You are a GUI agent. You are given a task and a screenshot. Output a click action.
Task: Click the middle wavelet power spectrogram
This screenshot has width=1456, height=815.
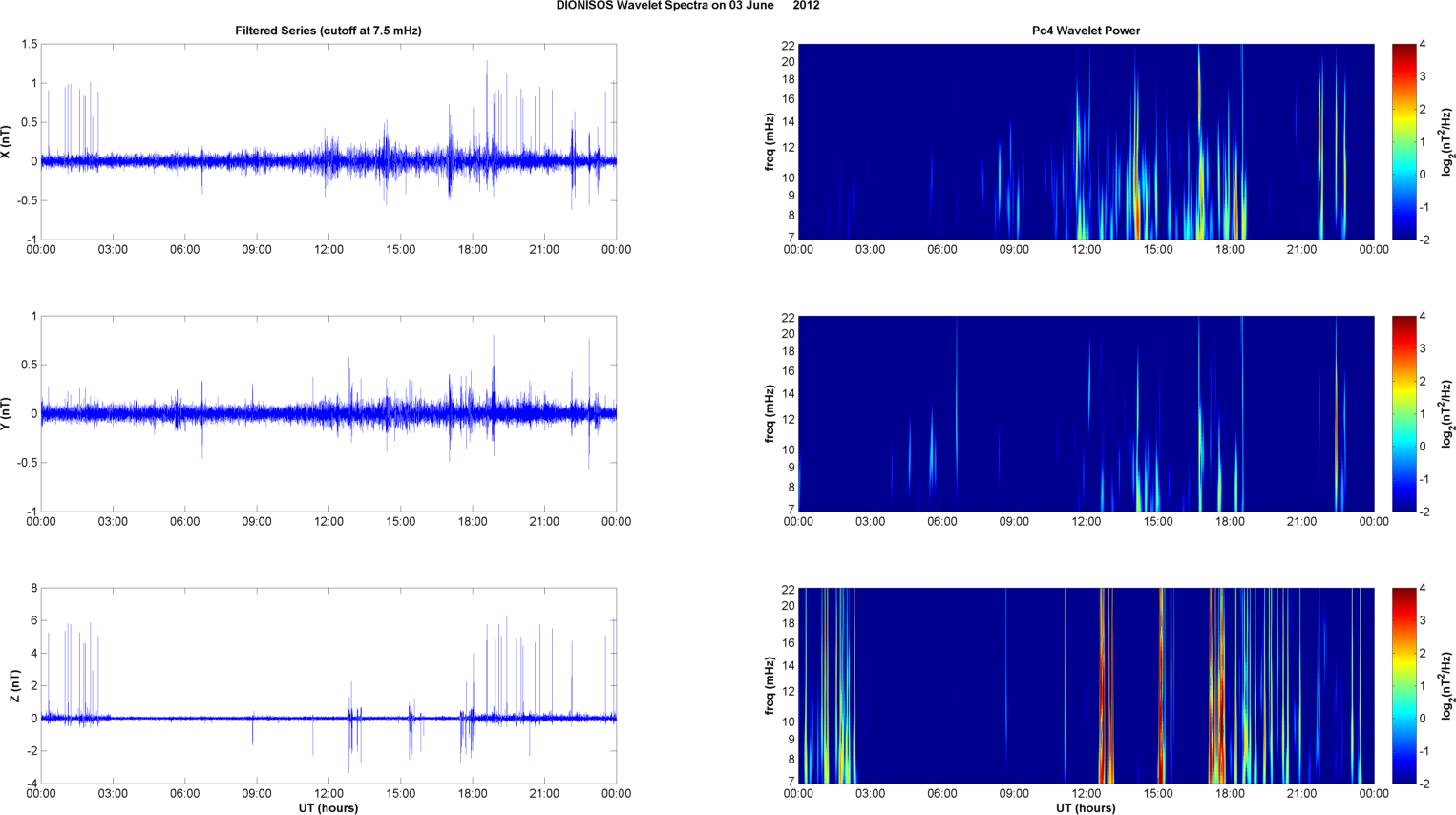(x=1086, y=414)
